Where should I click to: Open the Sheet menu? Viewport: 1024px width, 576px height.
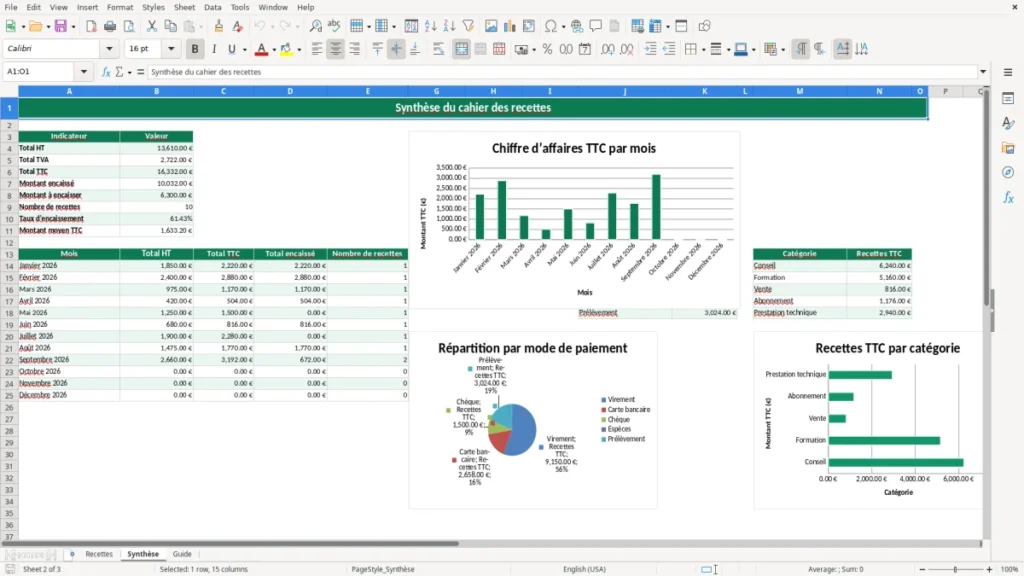pyautogui.click(x=184, y=7)
